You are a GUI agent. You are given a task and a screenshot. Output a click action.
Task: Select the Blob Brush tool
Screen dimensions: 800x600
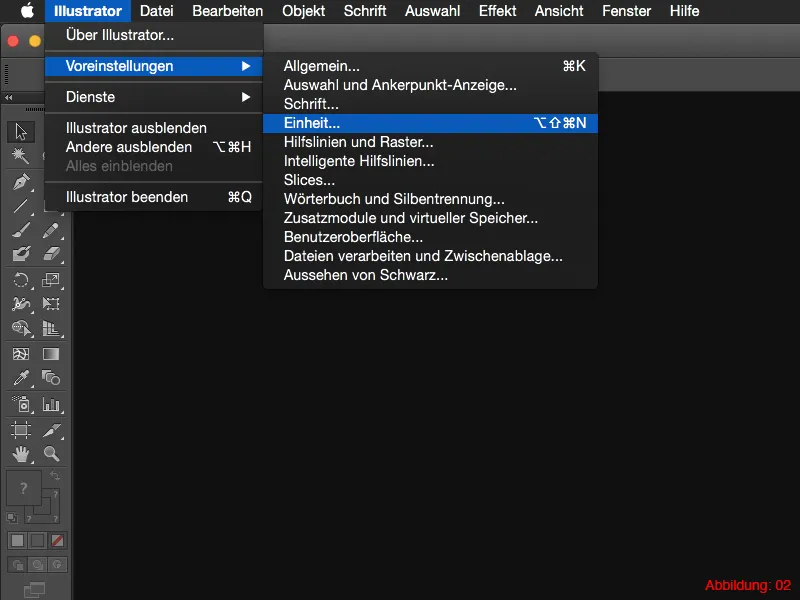pyautogui.click(x=21, y=254)
